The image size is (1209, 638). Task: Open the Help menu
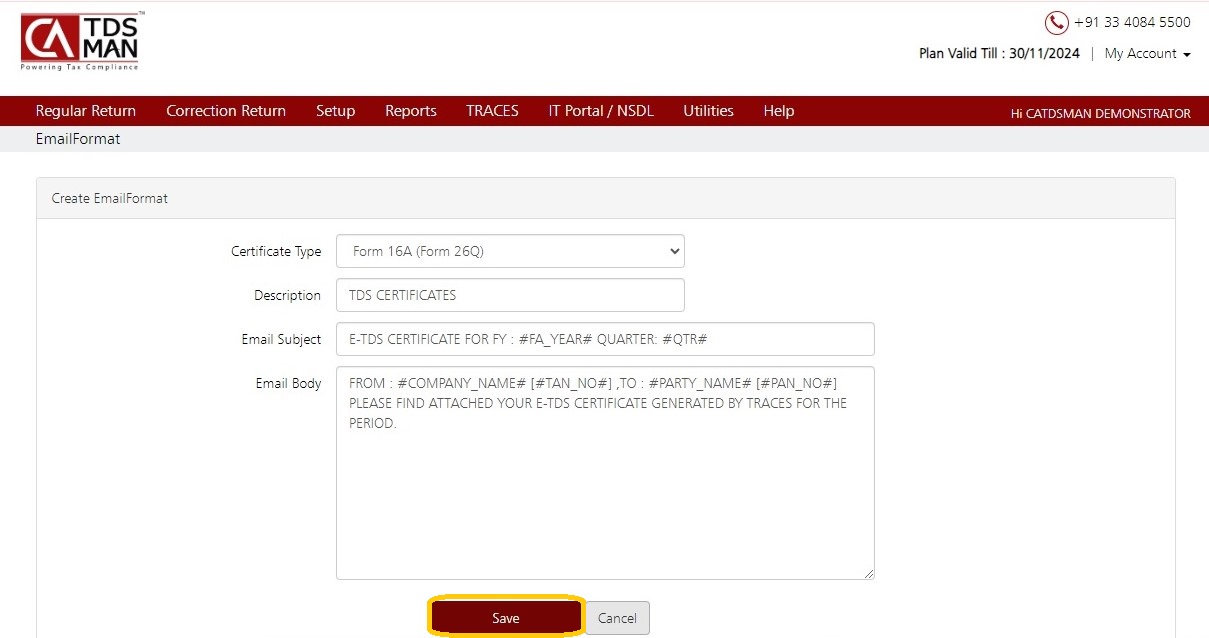click(778, 111)
